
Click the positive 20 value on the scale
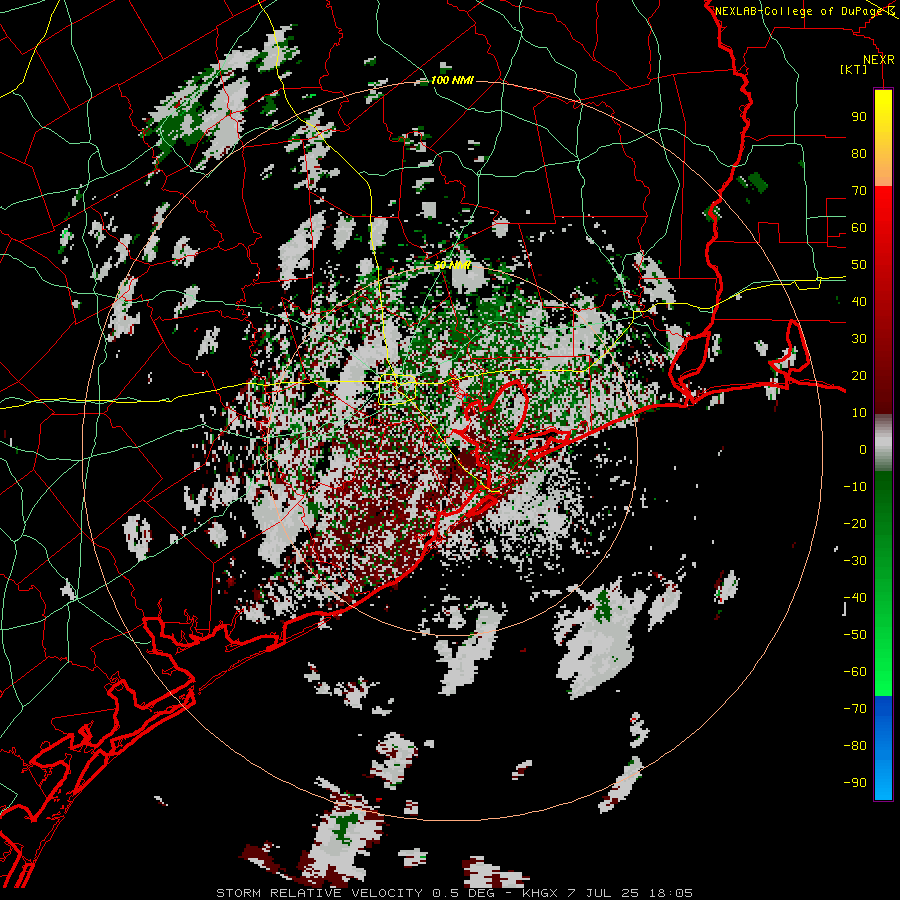[x=859, y=375]
